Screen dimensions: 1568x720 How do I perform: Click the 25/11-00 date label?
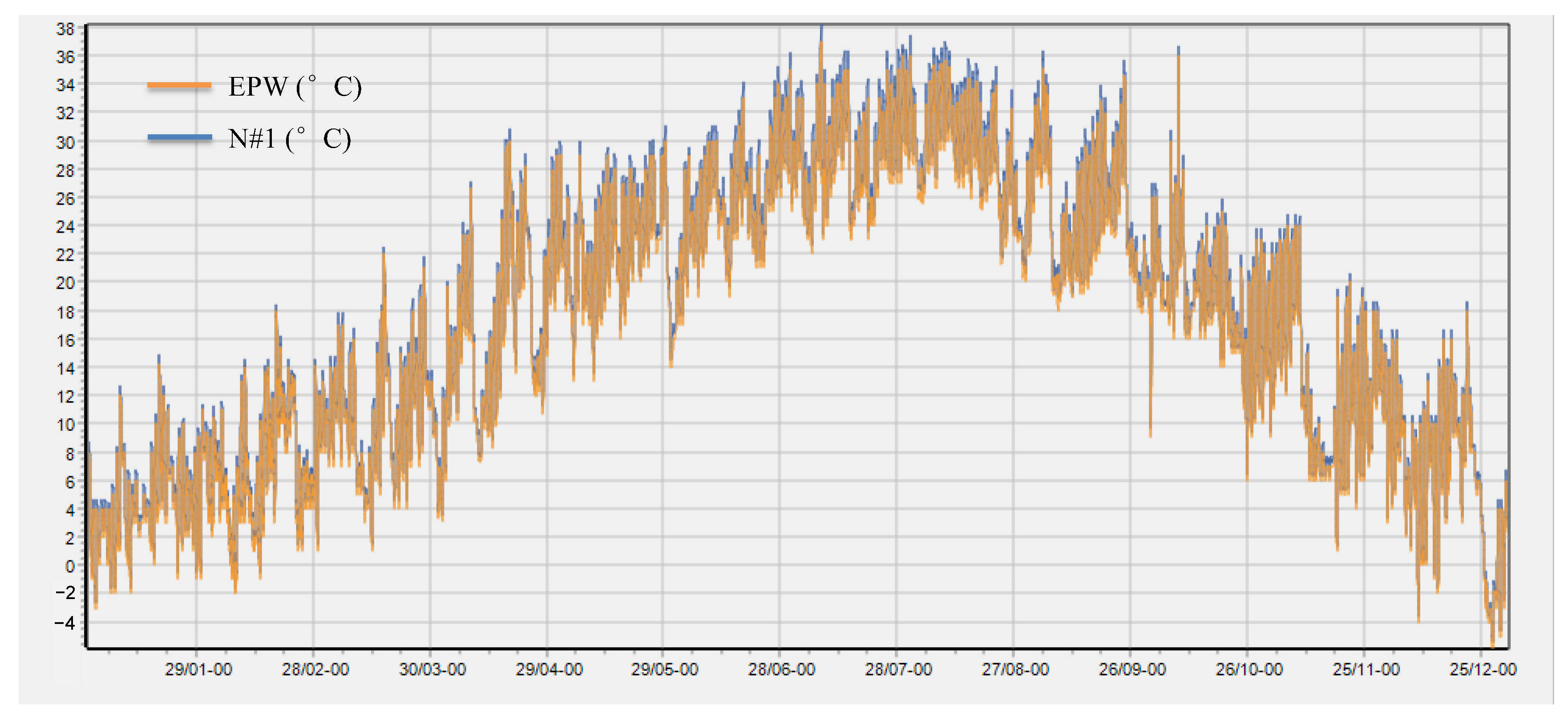pyautogui.click(x=1366, y=669)
